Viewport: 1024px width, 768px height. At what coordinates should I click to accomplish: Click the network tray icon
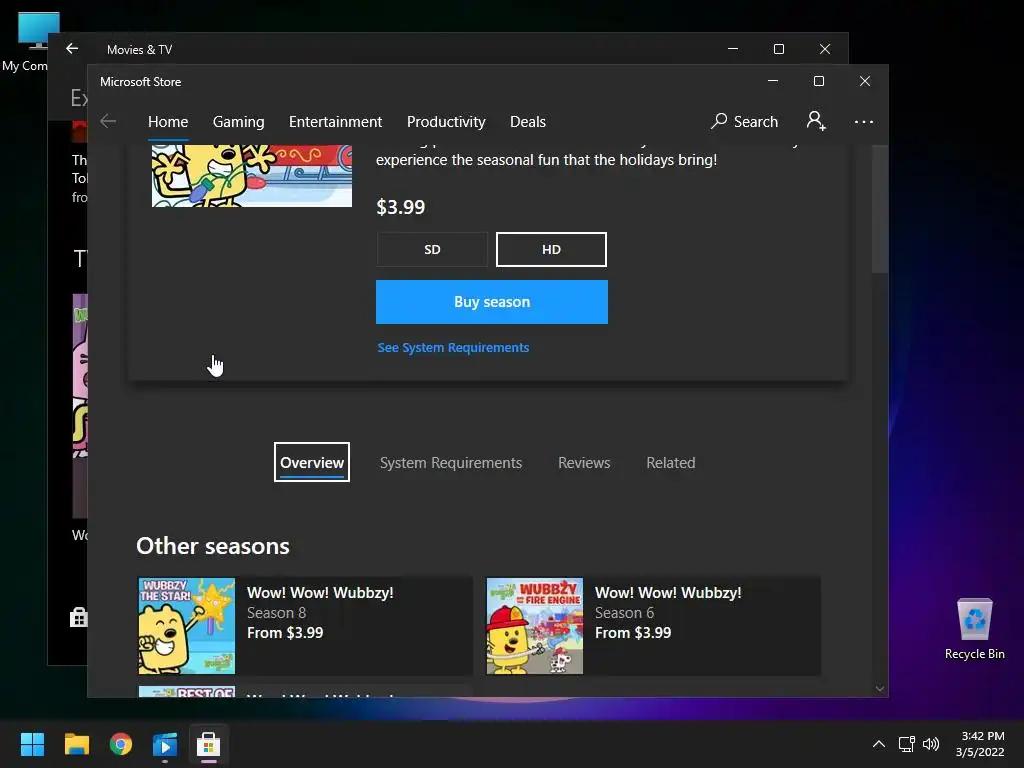906,744
